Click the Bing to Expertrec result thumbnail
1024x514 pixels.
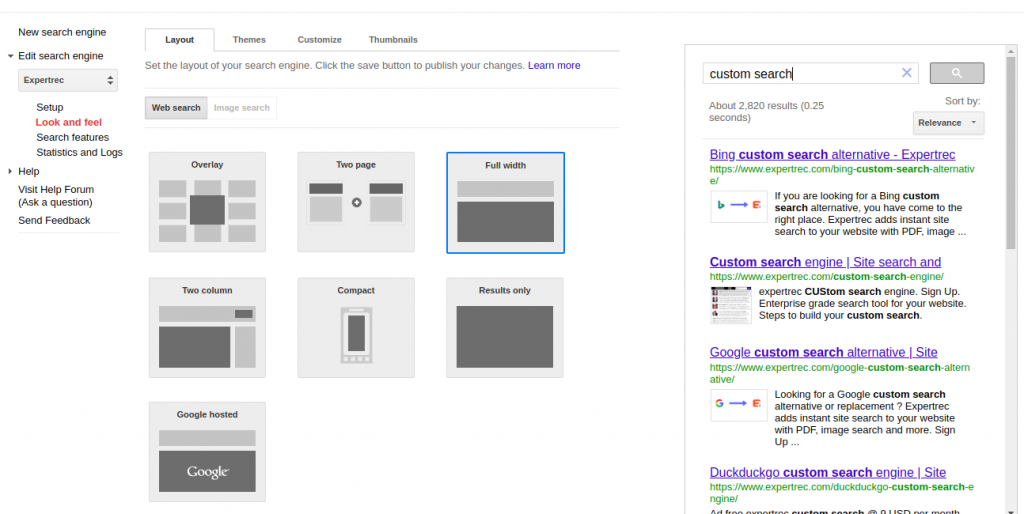pyautogui.click(x=739, y=206)
